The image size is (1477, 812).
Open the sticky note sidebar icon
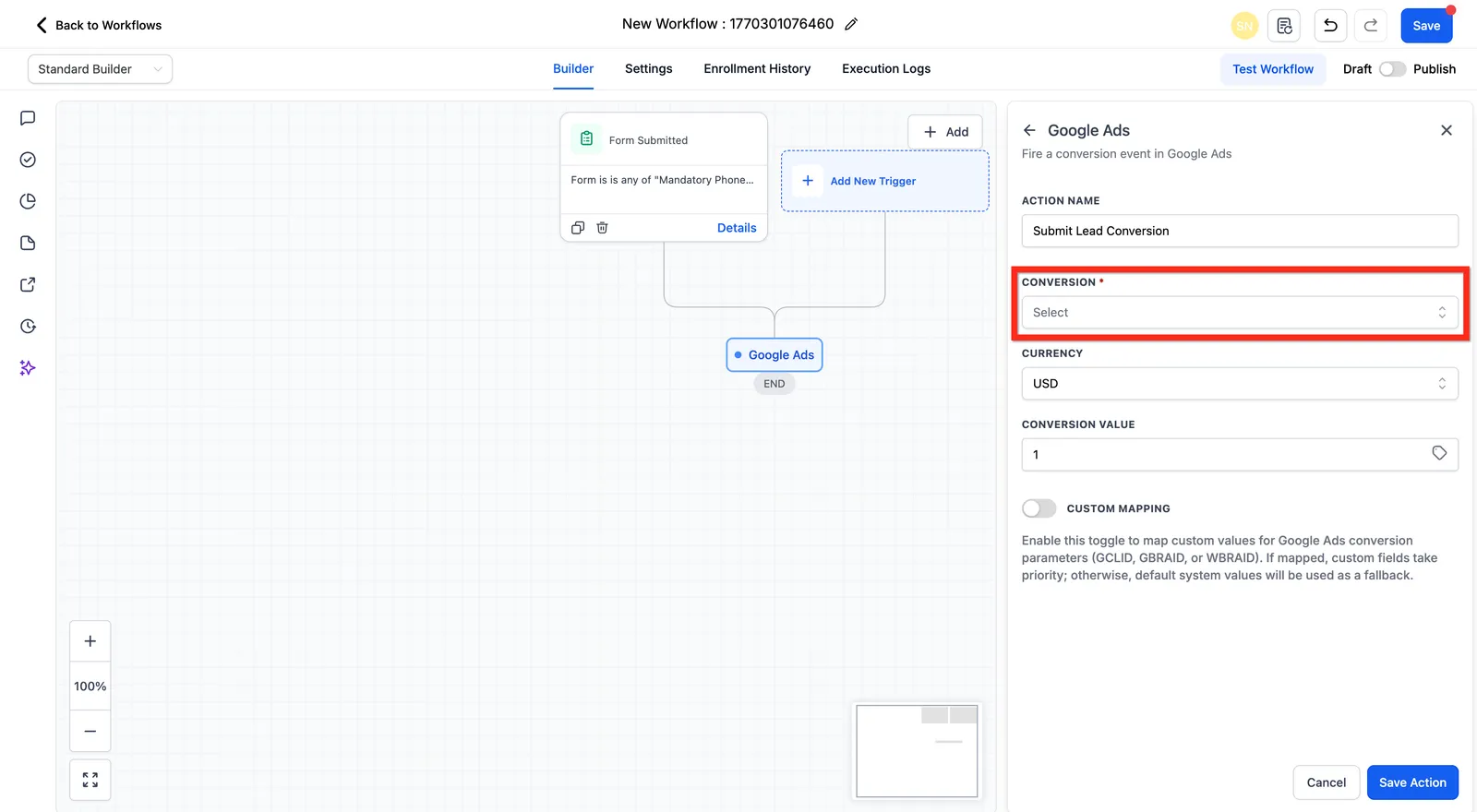pyautogui.click(x=28, y=243)
